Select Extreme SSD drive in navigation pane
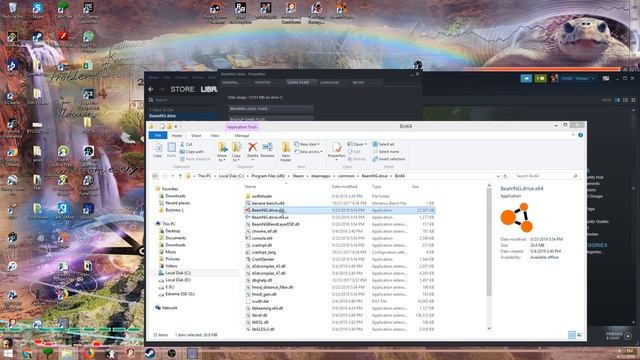The image size is (640, 360). coord(179,294)
